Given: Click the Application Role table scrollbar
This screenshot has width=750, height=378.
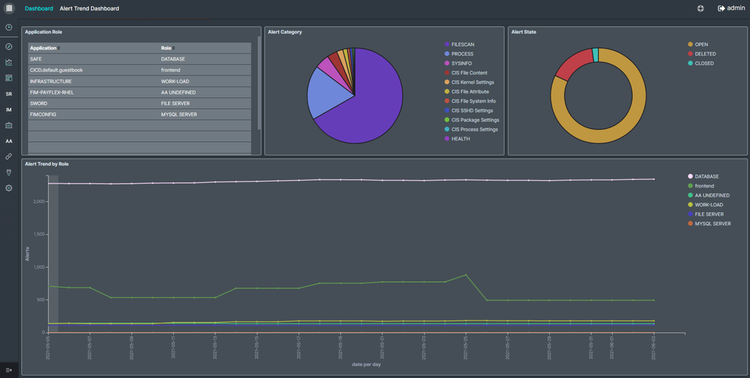Looking at the screenshot, I should [x=259, y=82].
